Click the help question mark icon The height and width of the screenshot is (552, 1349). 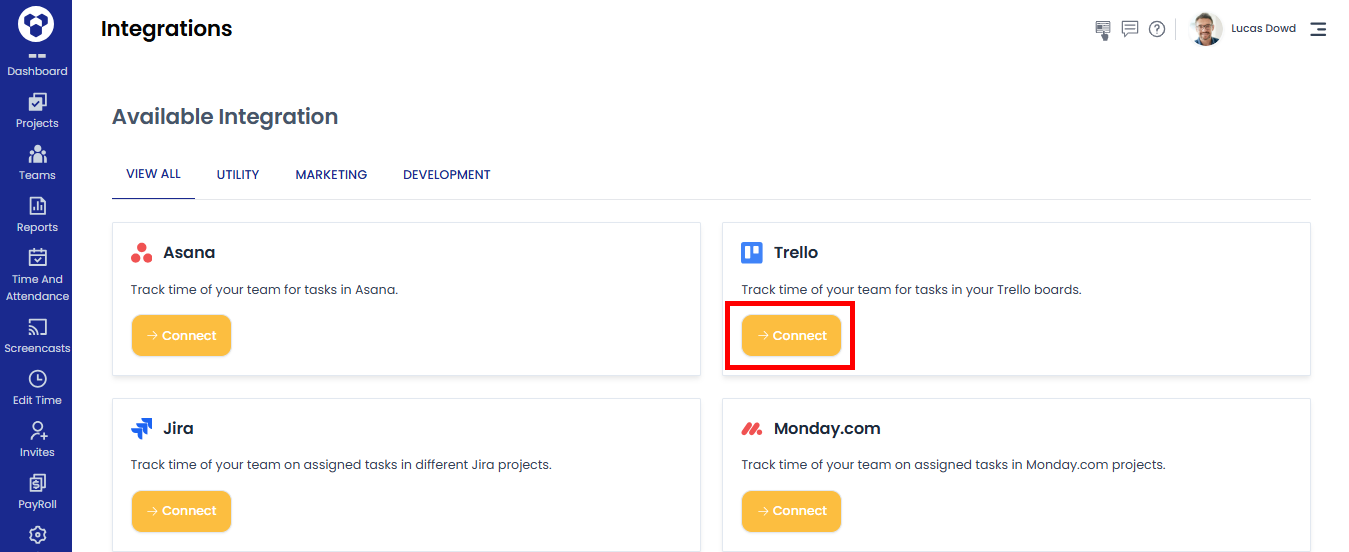[x=1157, y=29]
